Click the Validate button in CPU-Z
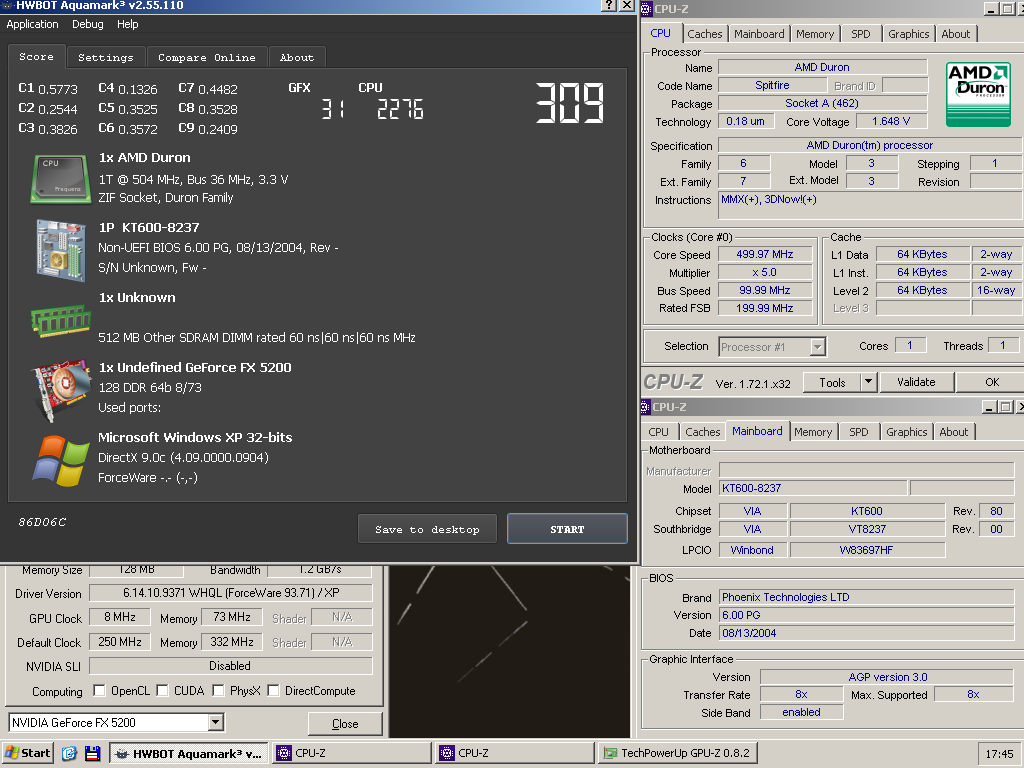This screenshot has height=768, width=1024. (x=916, y=382)
